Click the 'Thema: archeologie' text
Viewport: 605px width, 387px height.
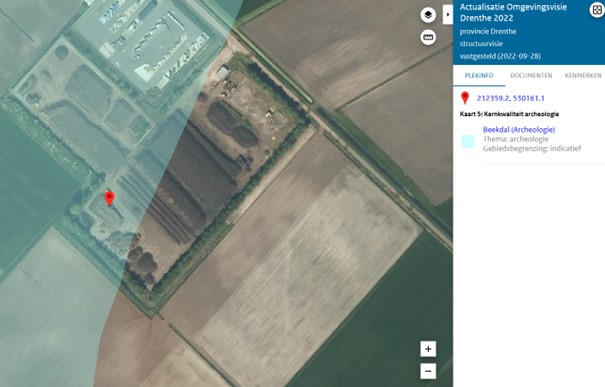515,139
